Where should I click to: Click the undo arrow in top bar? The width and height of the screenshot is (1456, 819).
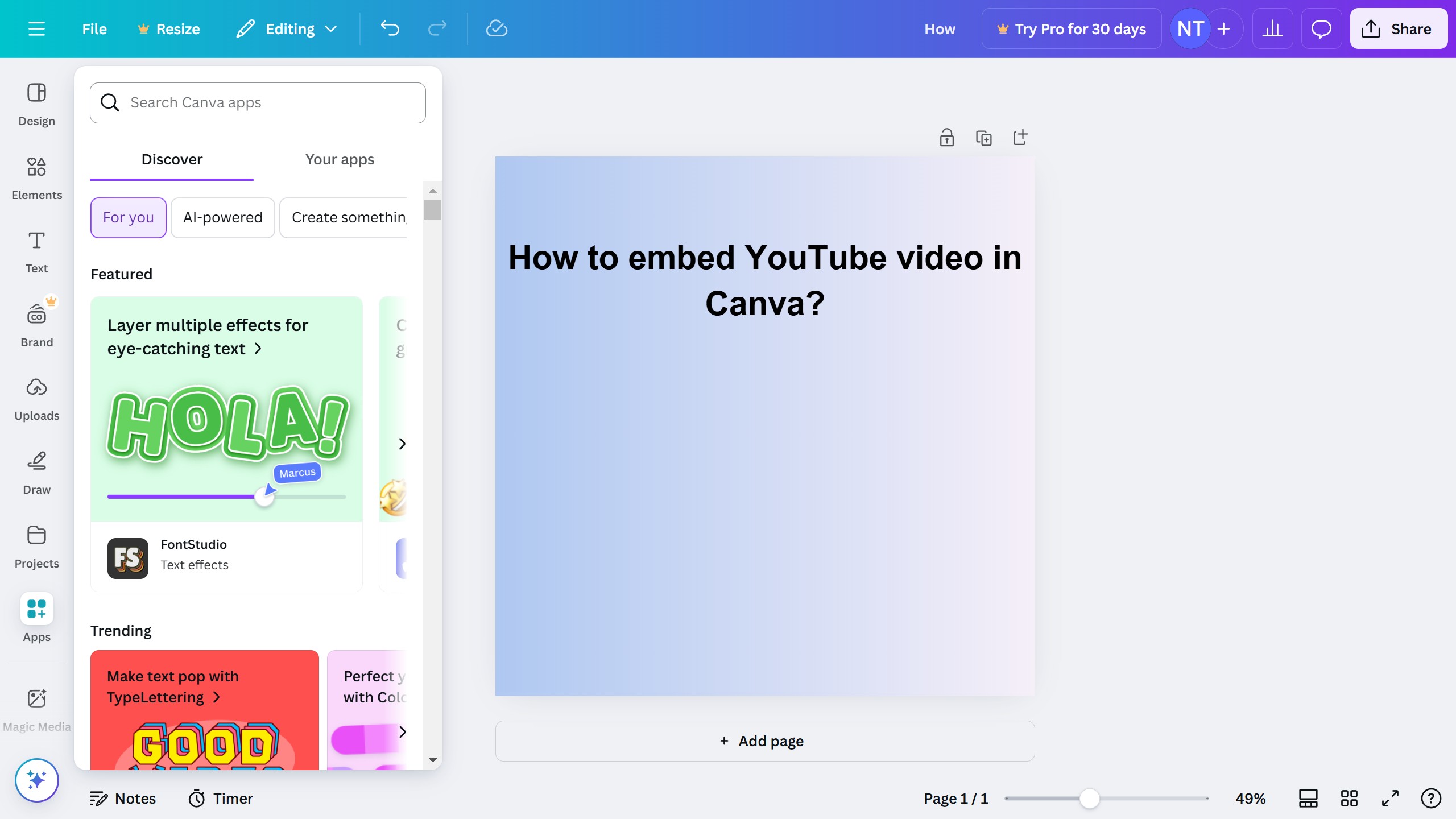point(390,28)
